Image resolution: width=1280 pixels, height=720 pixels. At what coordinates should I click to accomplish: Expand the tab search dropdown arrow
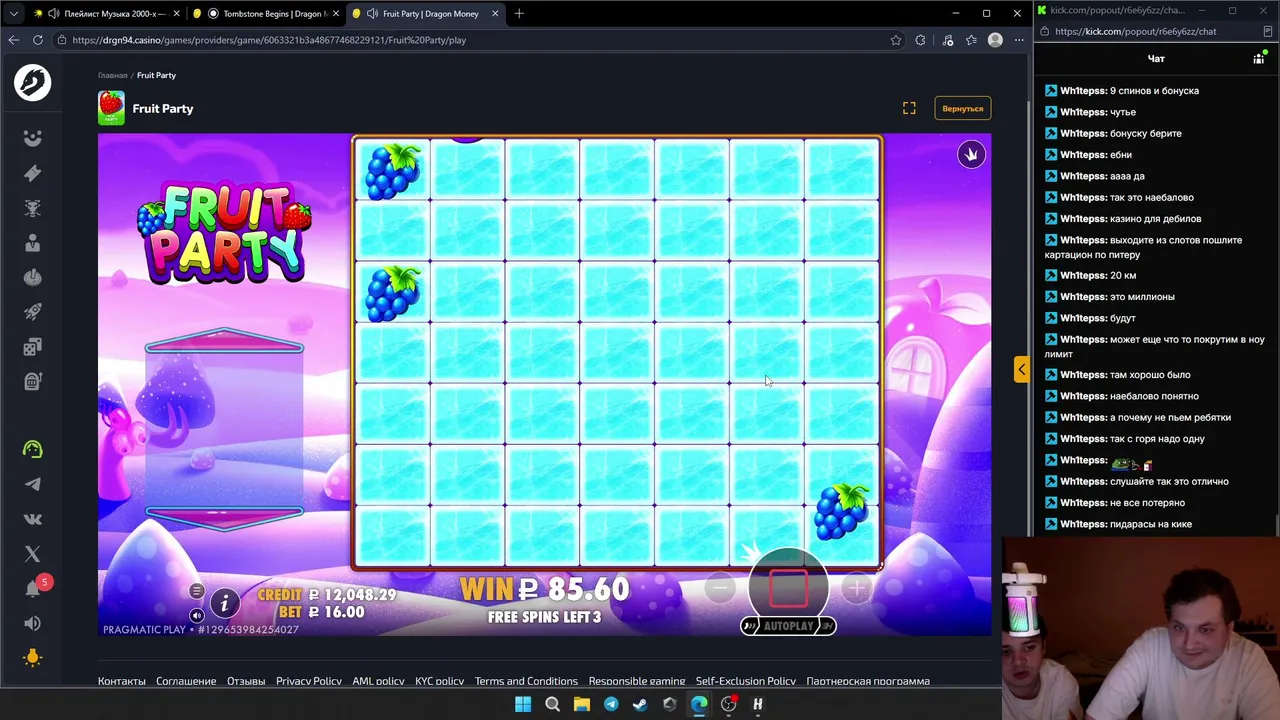(13, 14)
